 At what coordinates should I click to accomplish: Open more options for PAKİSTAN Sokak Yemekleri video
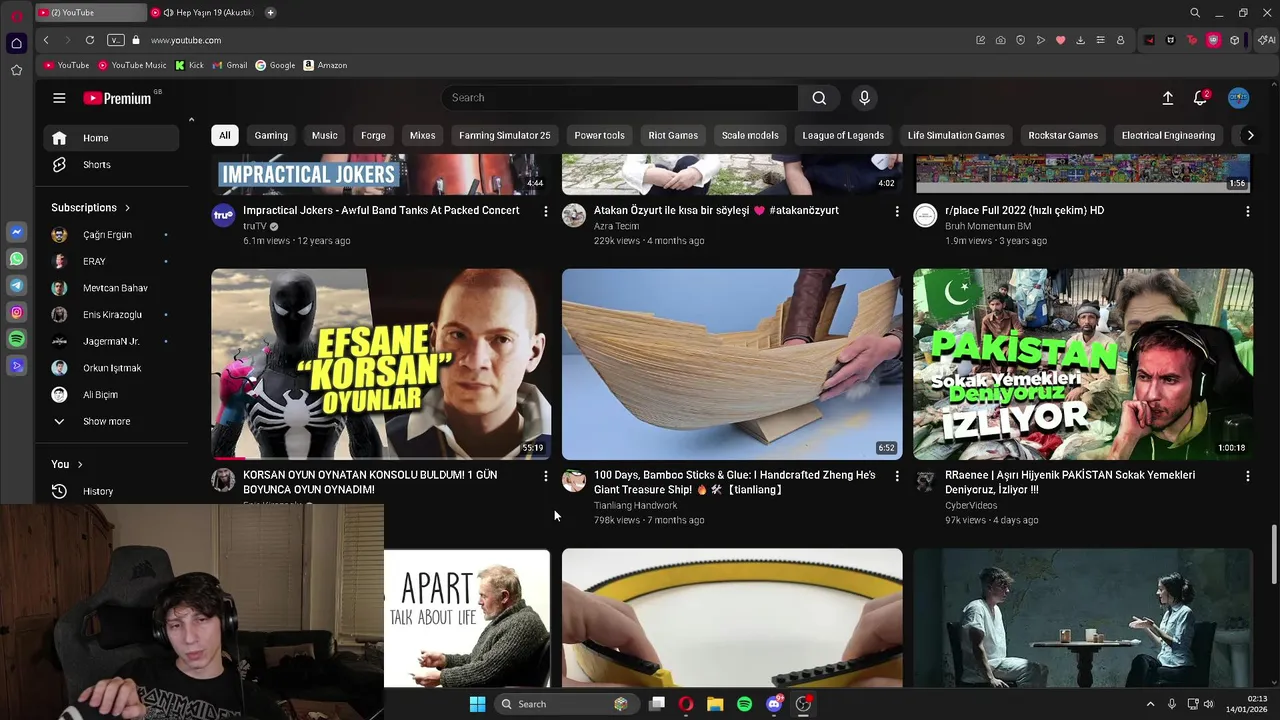[1247, 477]
